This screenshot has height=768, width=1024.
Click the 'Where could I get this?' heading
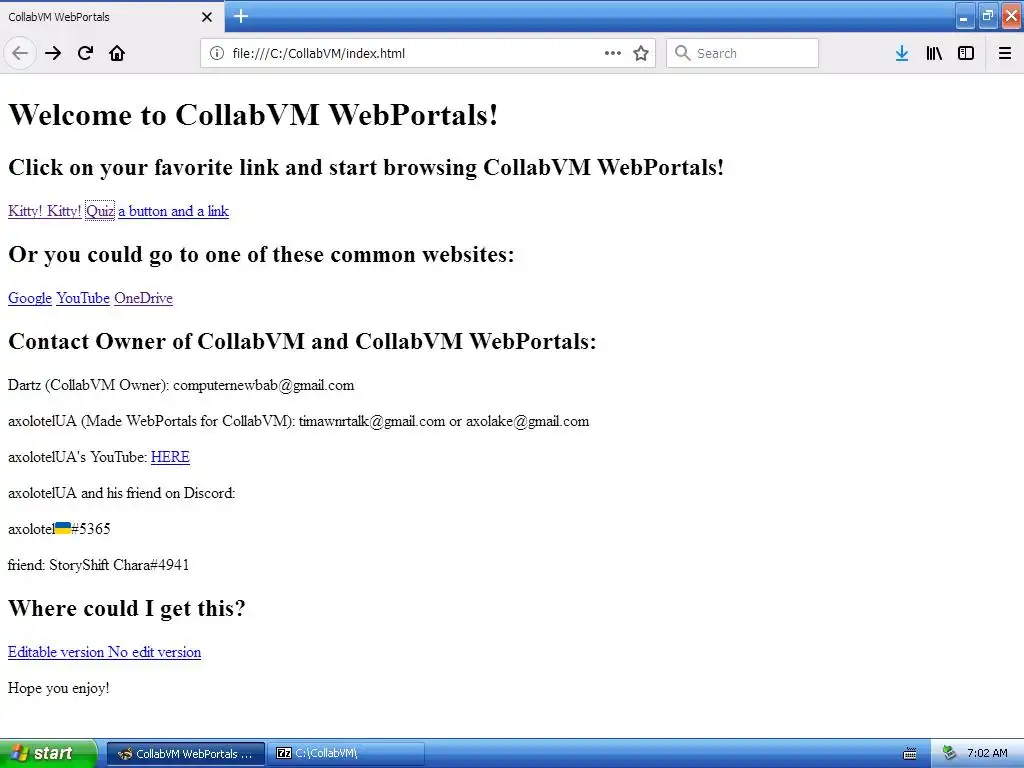tap(127, 609)
